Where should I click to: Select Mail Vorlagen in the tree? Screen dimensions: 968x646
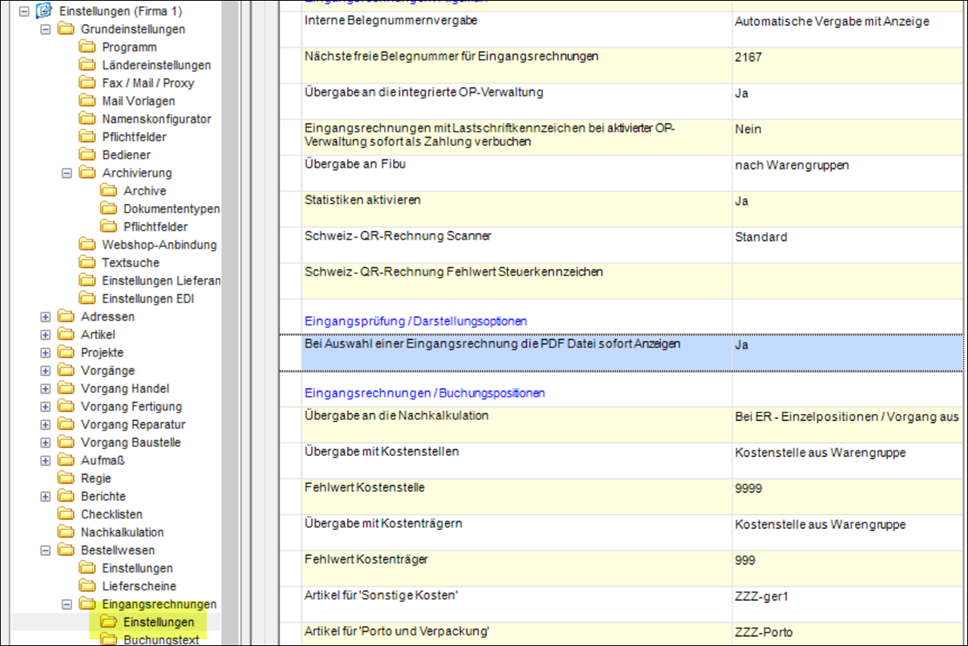click(x=138, y=101)
